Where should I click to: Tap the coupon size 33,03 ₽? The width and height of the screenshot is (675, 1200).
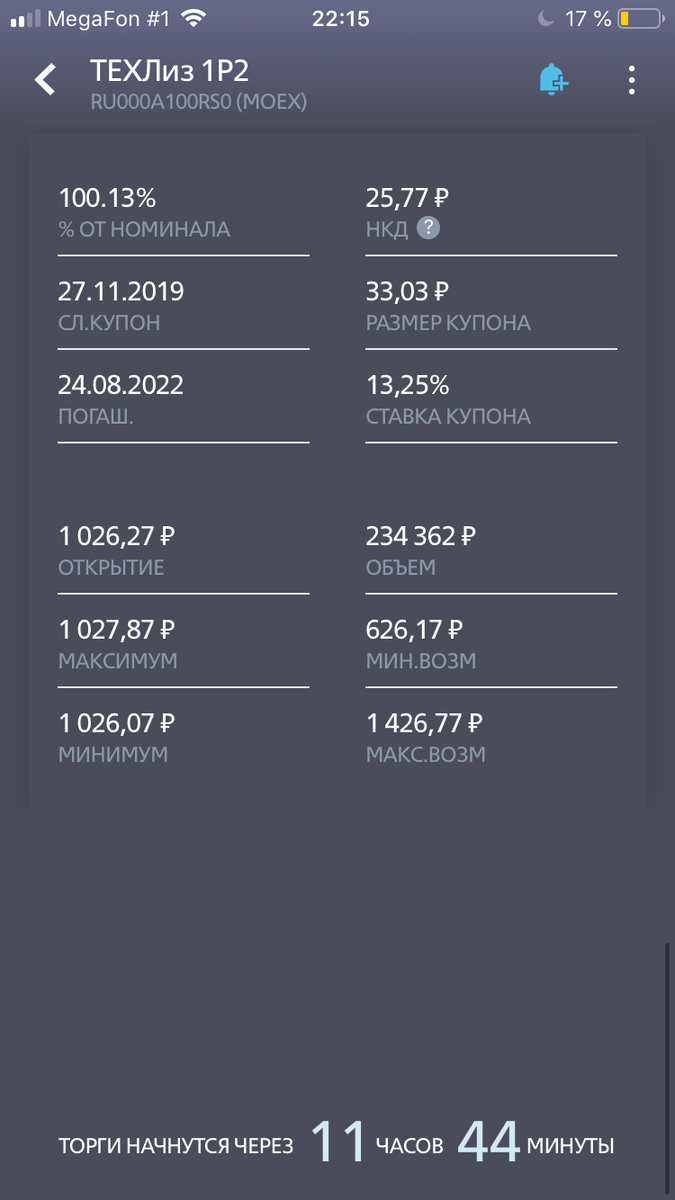tap(407, 292)
